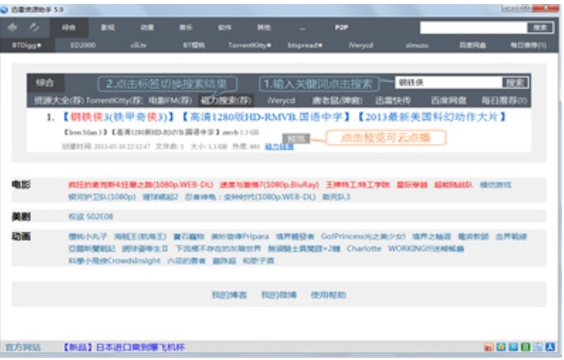Open the 官方网站 link in status bar

coord(23,347)
